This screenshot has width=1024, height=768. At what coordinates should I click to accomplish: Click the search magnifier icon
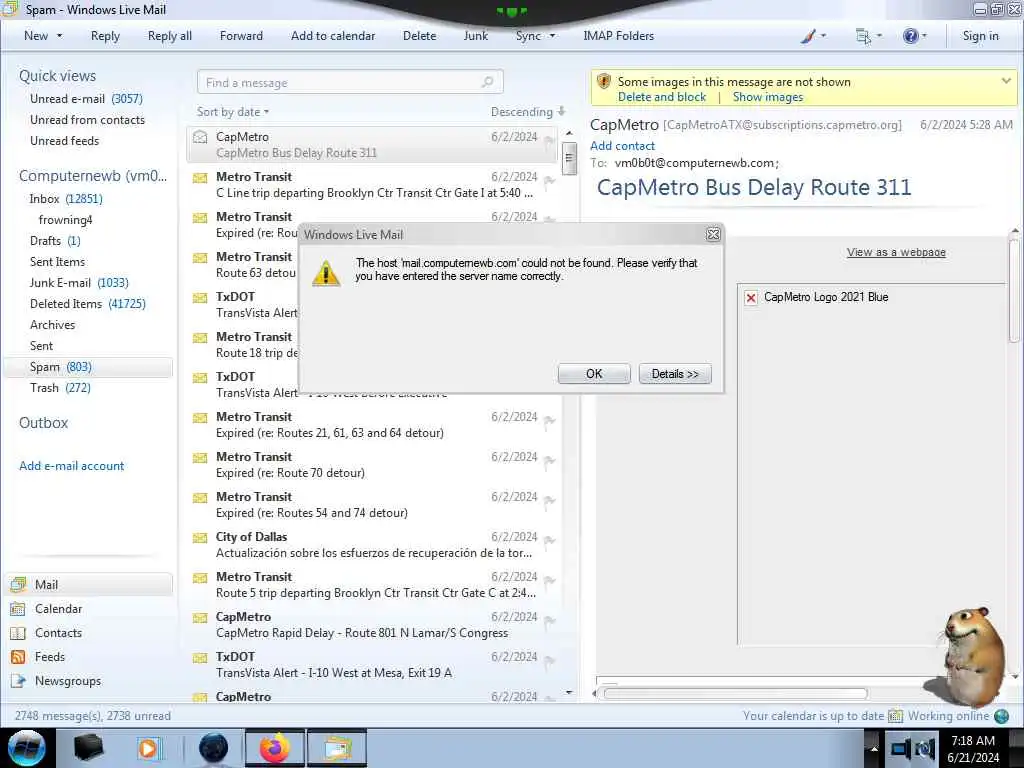click(x=487, y=82)
